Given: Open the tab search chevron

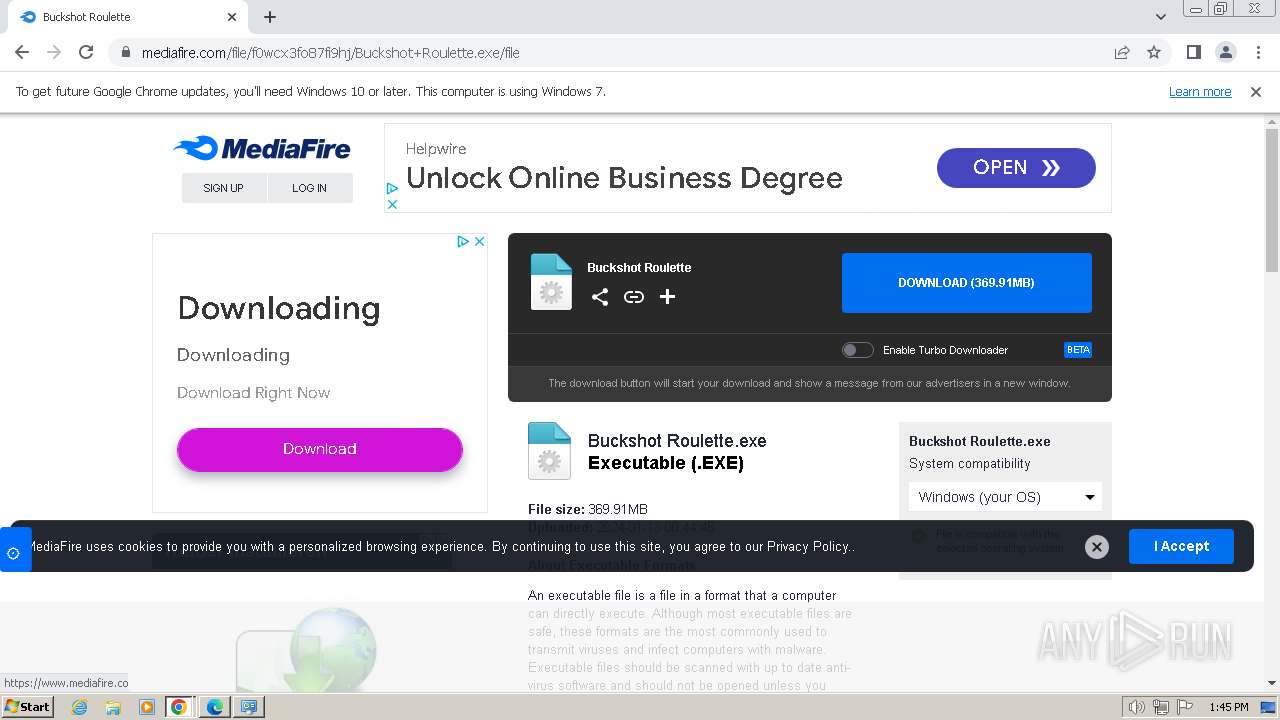Looking at the screenshot, I should (1161, 17).
